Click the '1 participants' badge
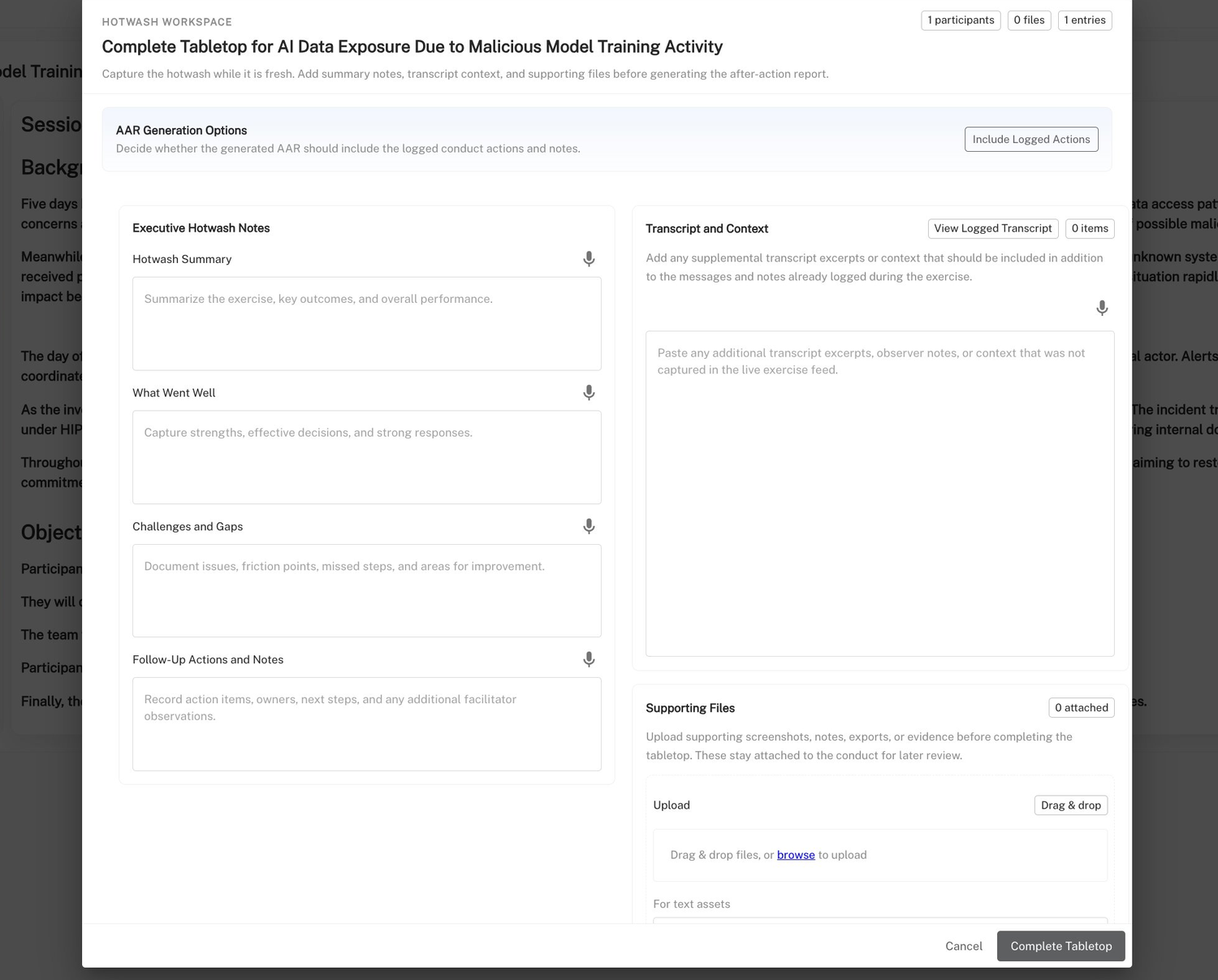 point(961,20)
